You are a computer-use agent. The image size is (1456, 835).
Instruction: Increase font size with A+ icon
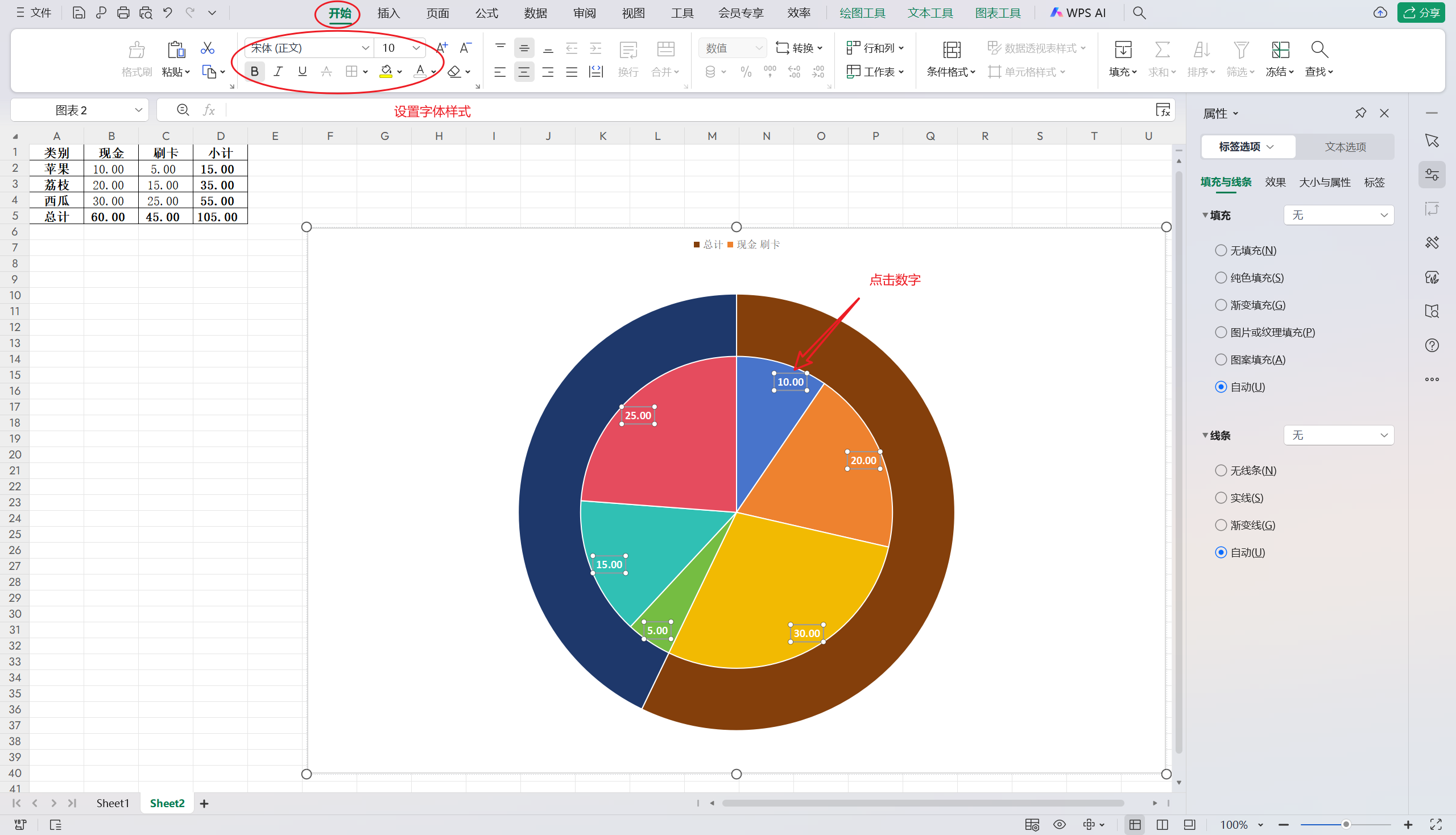click(x=441, y=48)
